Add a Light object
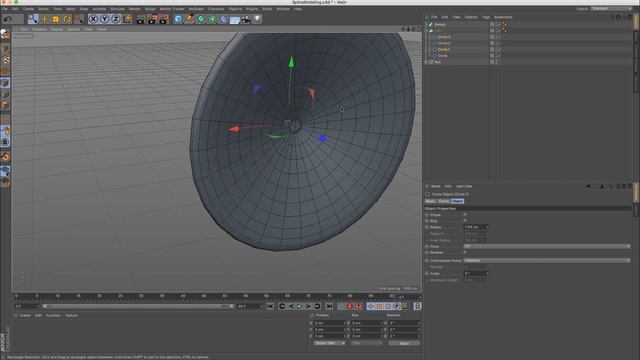 [257, 19]
